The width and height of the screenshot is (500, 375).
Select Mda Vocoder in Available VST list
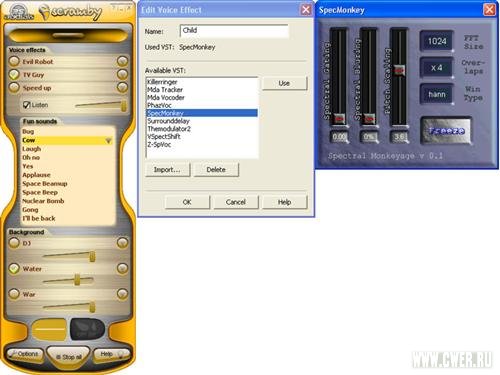point(202,98)
